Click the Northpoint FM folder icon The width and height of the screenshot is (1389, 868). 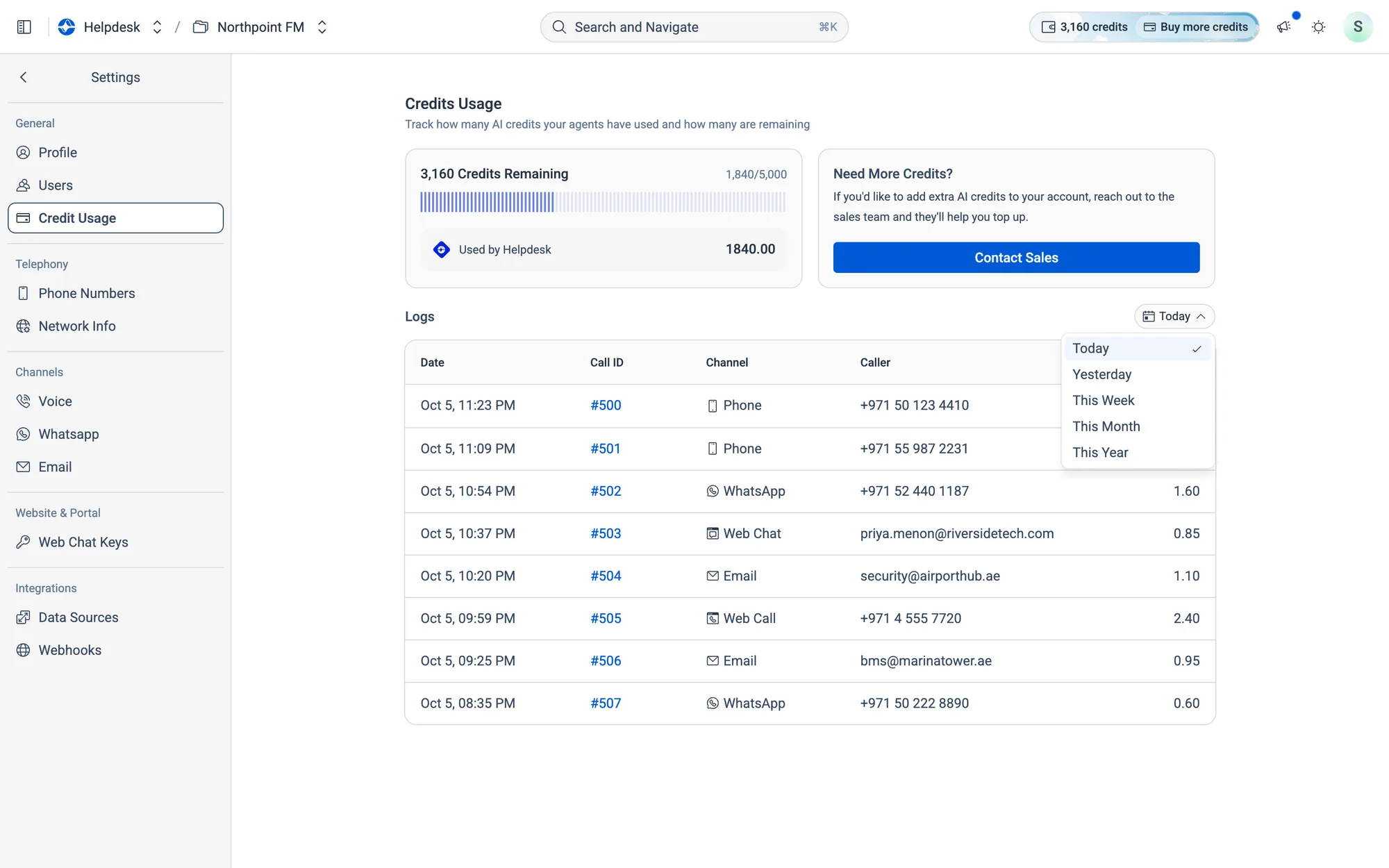[x=201, y=27]
